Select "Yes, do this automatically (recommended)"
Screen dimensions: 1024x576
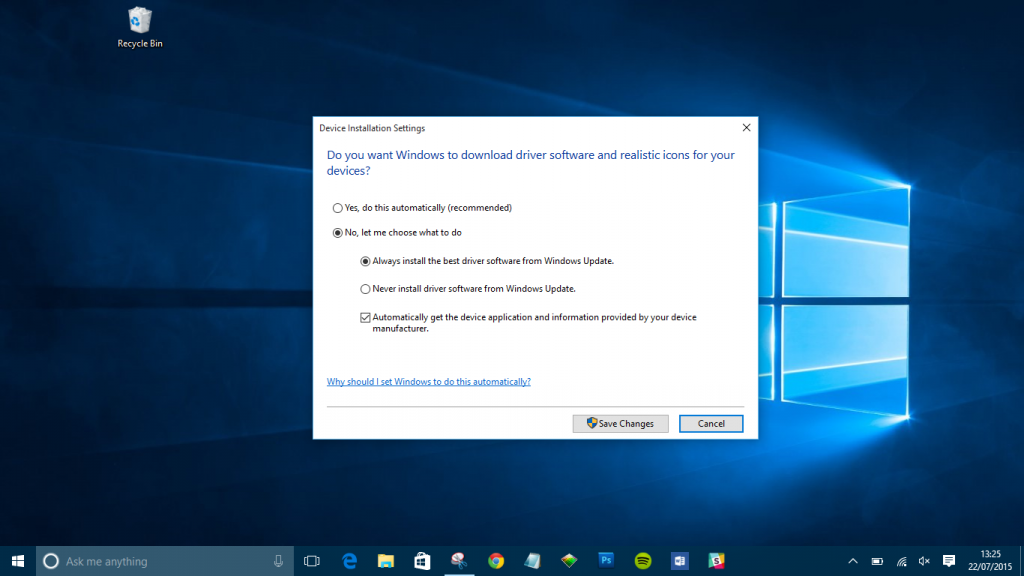tap(337, 208)
